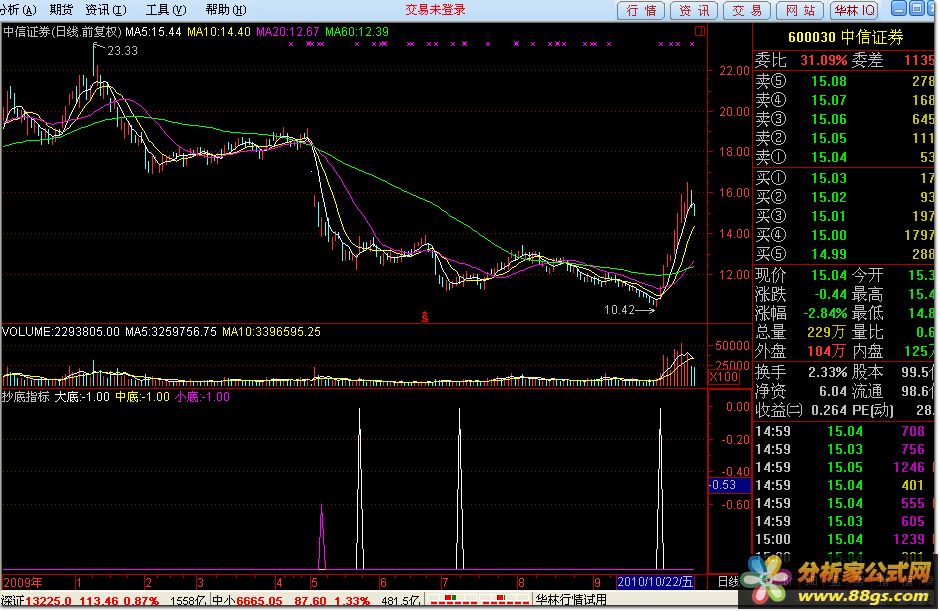The height and width of the screenshot is (611, 940).
Task: Click the 14:59 15.05 1246 tick trade row
Action: 844,467
